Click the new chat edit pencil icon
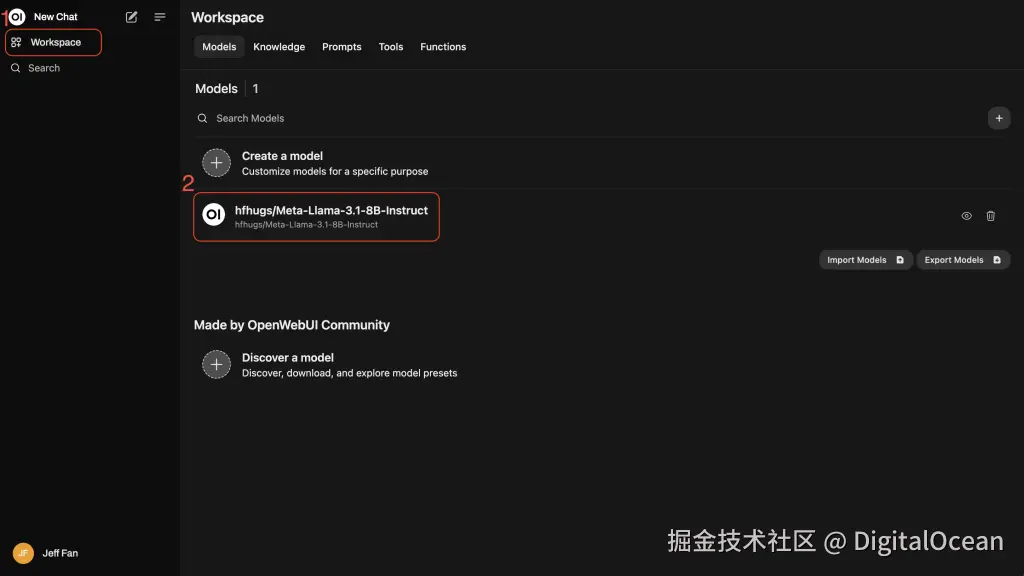The image size is (1024, 576). click(131, 17)
